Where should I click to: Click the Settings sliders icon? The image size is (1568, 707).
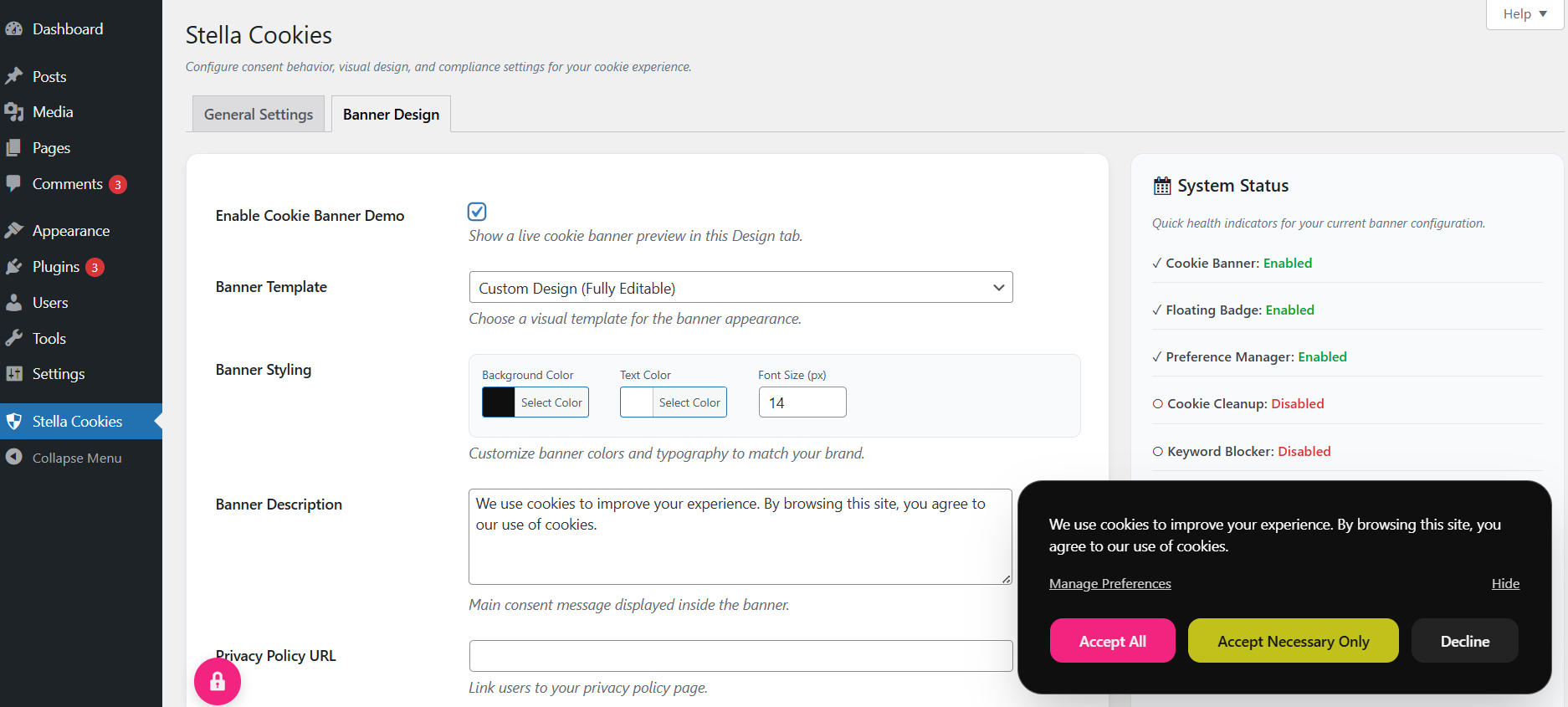(13, 374)
